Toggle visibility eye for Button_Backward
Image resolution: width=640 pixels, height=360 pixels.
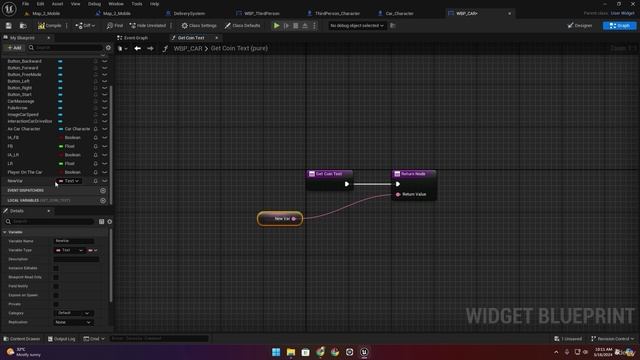point(105,61)
